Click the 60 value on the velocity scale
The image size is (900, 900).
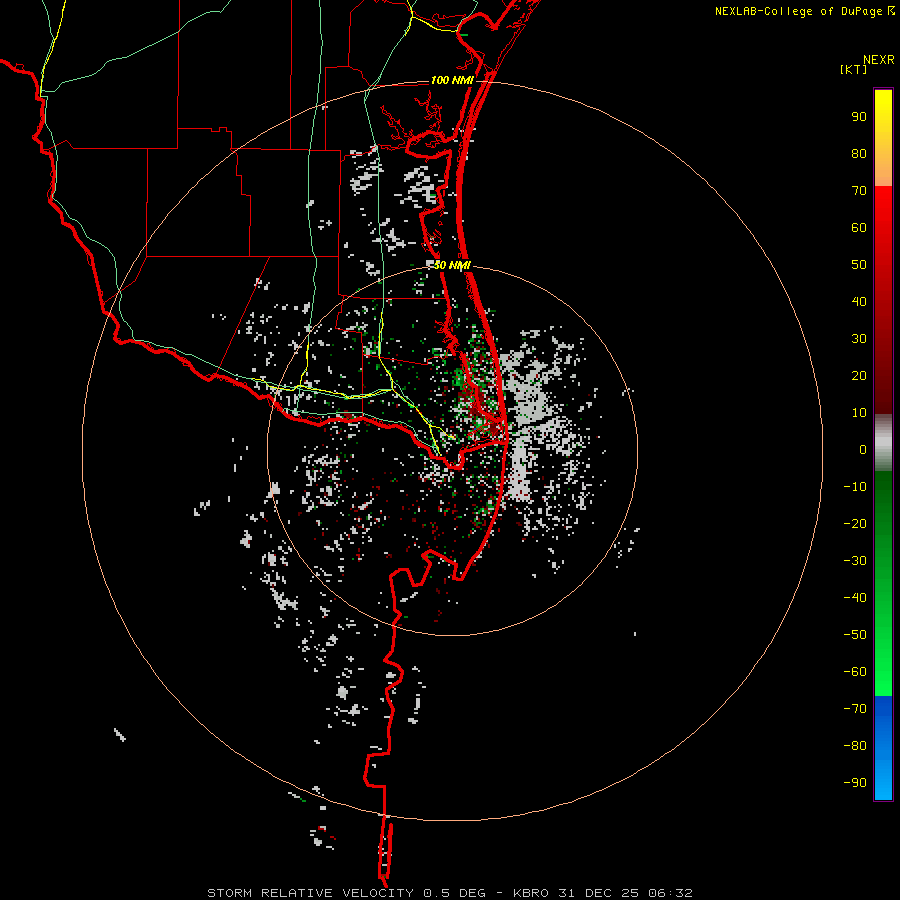point(859,228)
